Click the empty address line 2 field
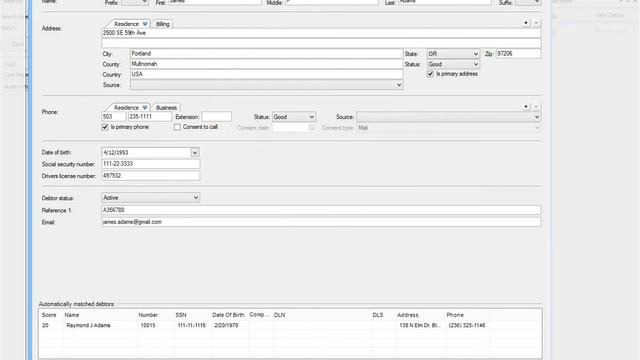640x360 pixels. coord(321,43)
